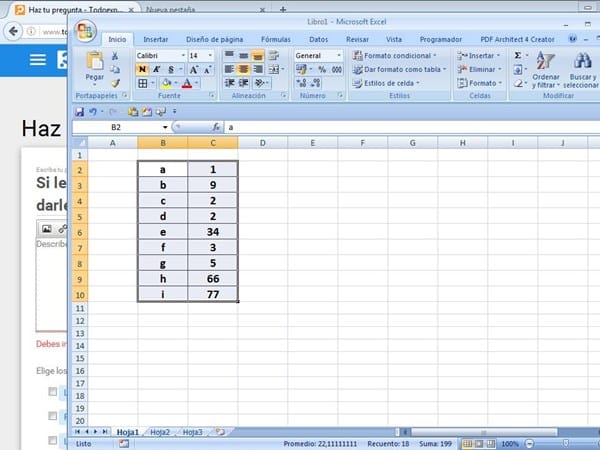Click the insert new sheet tab icon

pyautogui.click(x=220, y=432)
